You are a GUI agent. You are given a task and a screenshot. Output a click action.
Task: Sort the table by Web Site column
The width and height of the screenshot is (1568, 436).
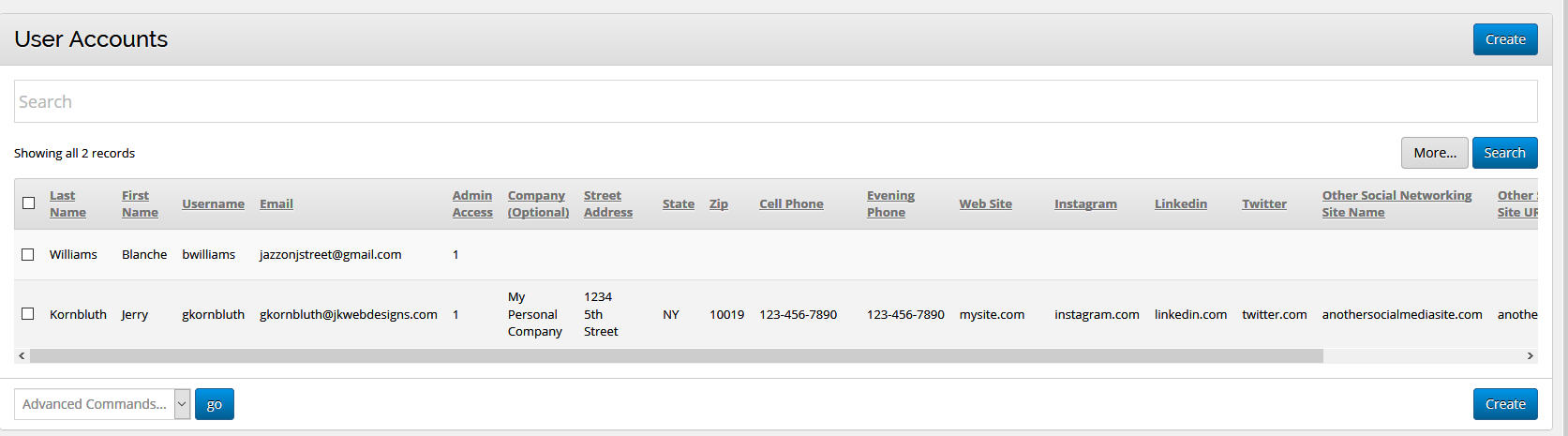(985, 203)
